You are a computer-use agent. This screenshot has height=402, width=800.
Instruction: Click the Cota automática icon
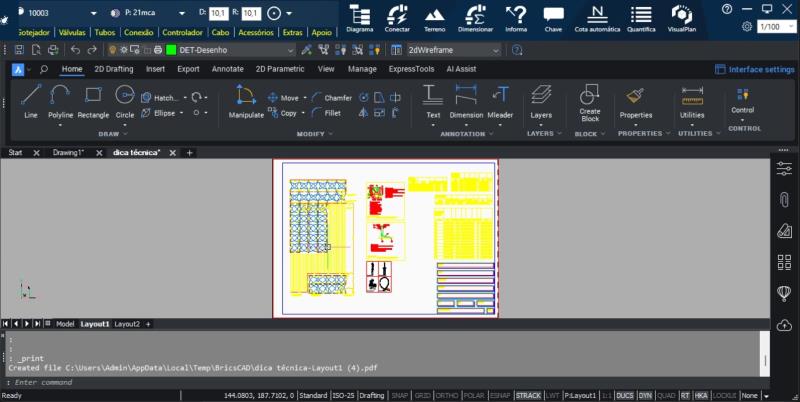pos(597,18)
